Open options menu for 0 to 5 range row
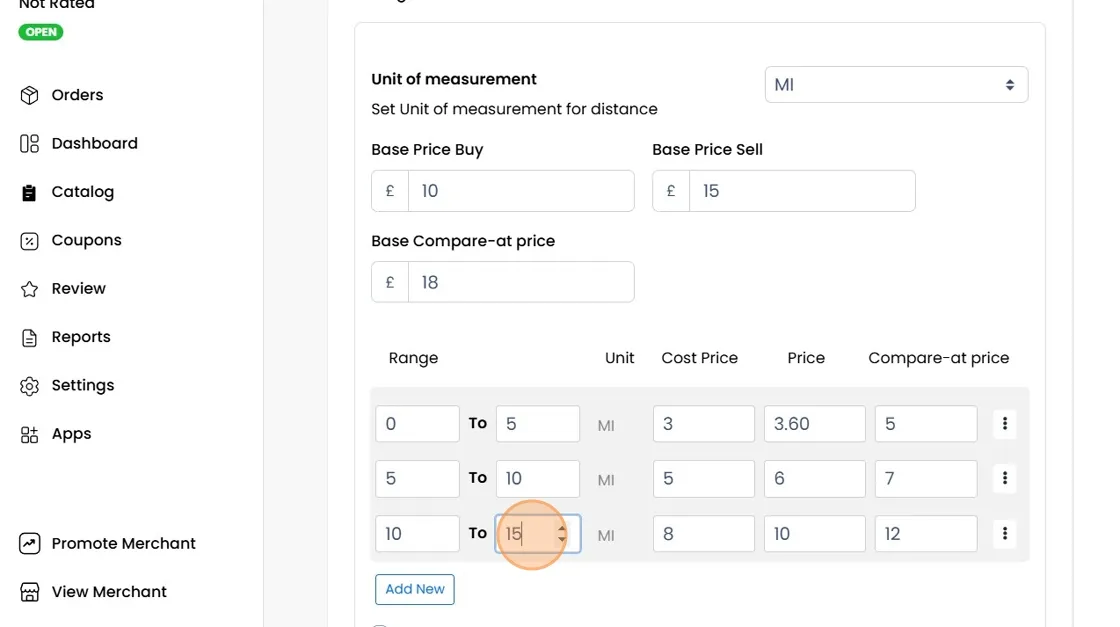Screen dimensions: 1120x627 tap(1004, 423)
